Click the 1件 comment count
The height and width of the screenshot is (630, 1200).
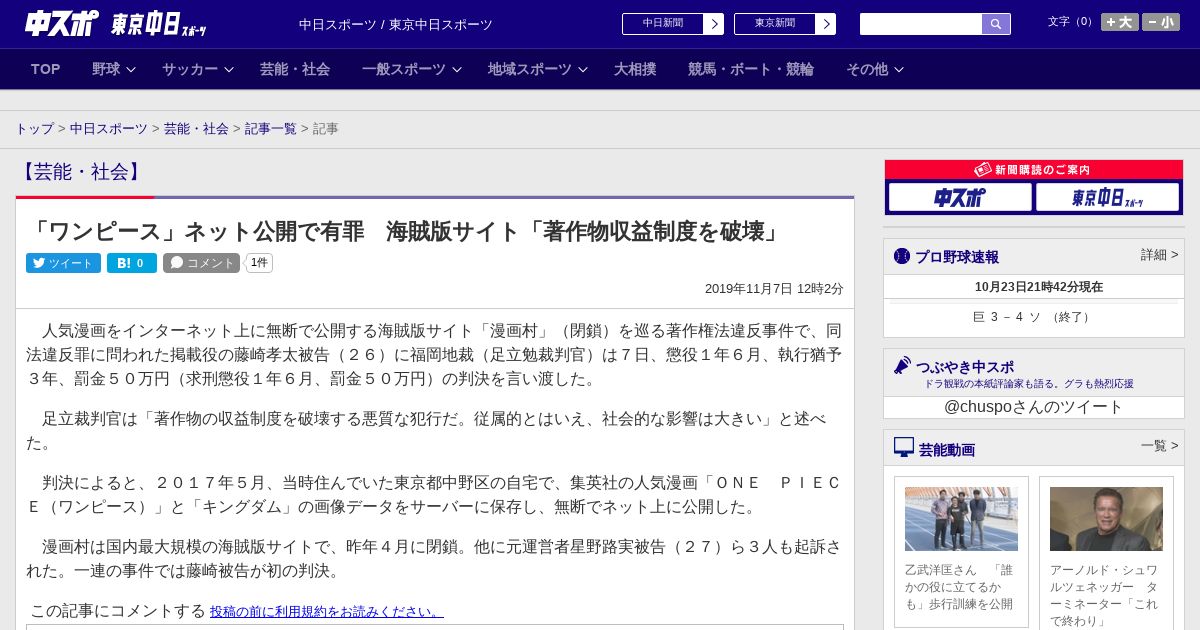point(259,263)
